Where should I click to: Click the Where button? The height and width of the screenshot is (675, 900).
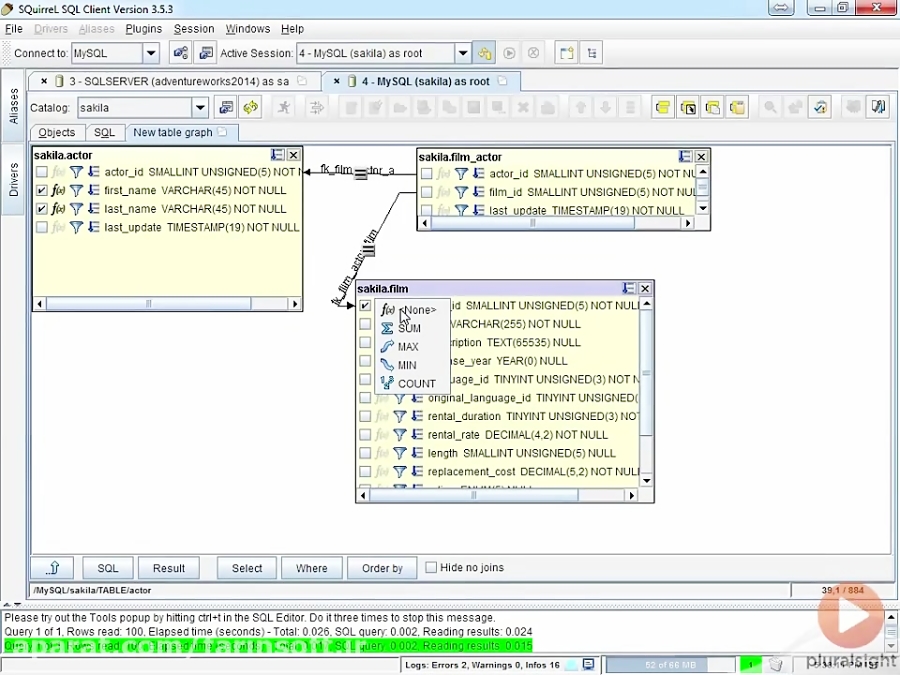click(x=312, y=568)
